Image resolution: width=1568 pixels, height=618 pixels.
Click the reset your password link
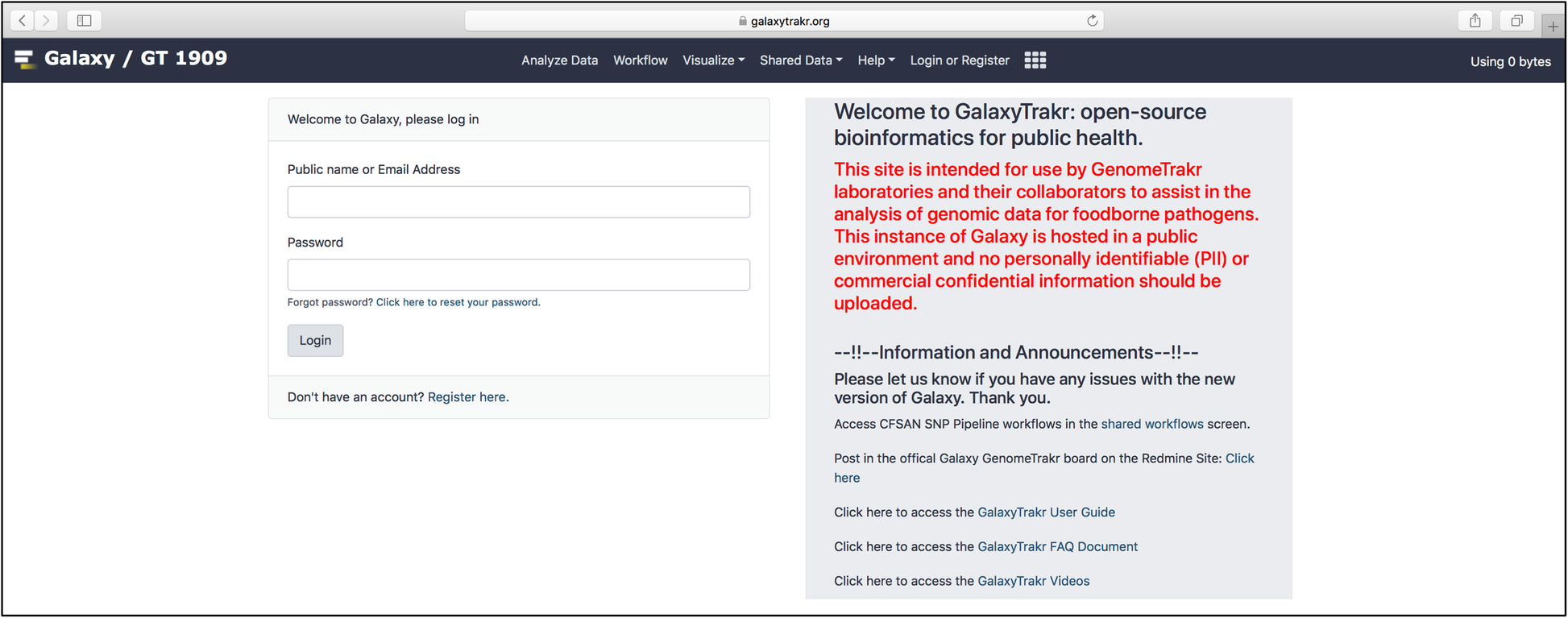tap(458, 302)
